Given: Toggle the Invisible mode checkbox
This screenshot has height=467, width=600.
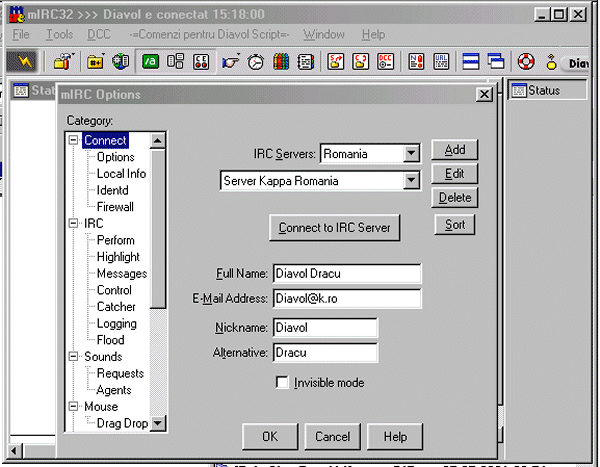Looking at the screenshot, I should (x=282, y=382).
